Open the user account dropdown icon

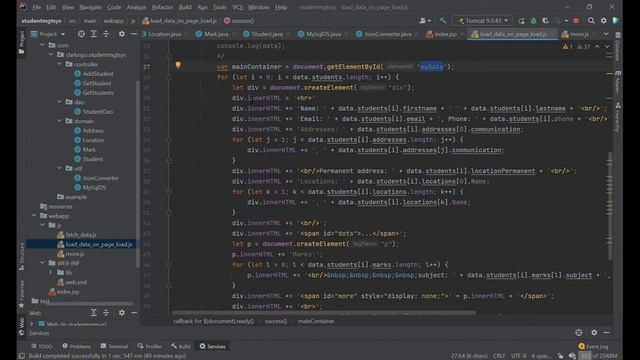tap(424, 20)
